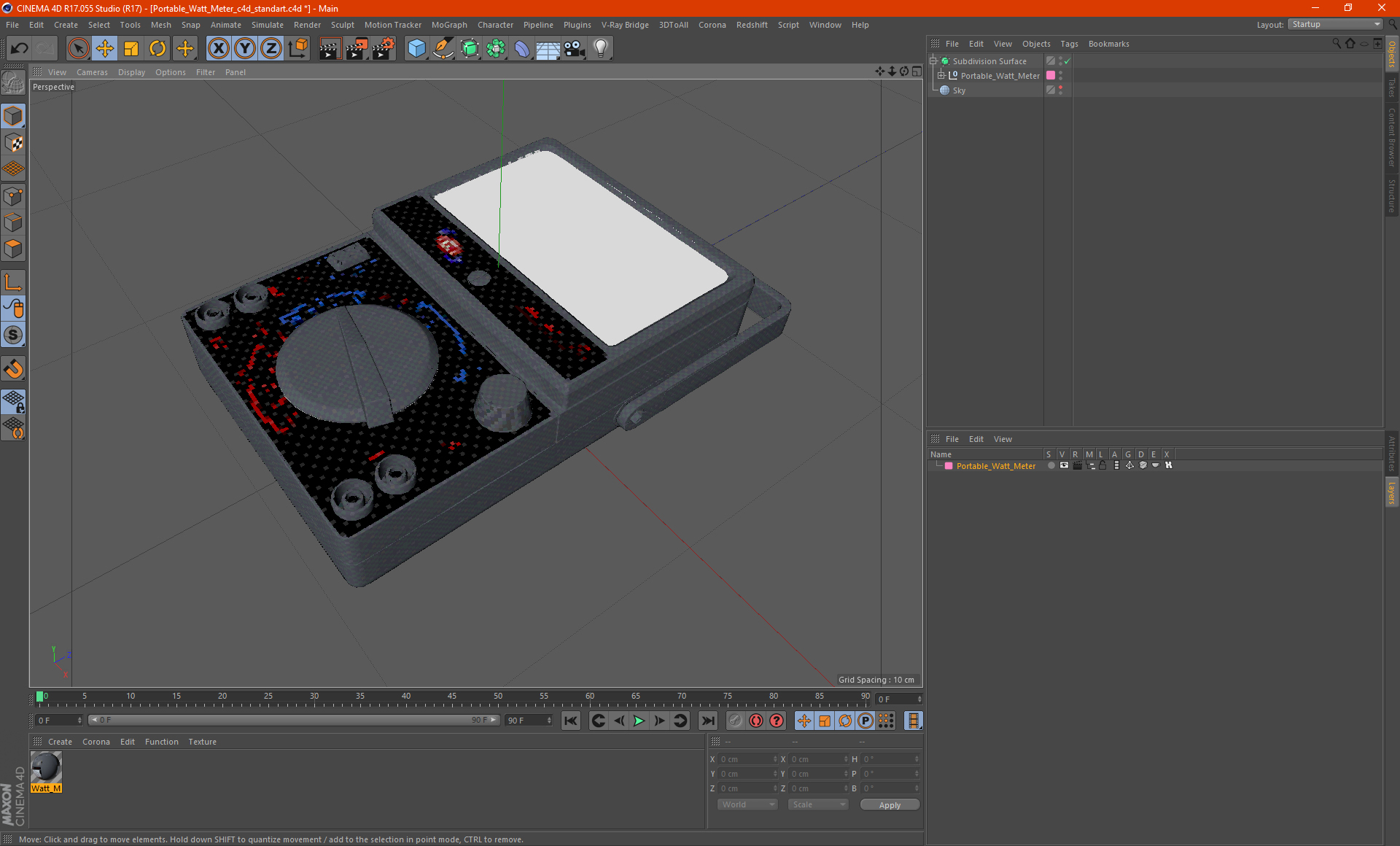The height and width of the screenshot is (846, 1400).
Task: Toggle Subdivision Surface enable checkmark
Action: [1067, 61]
